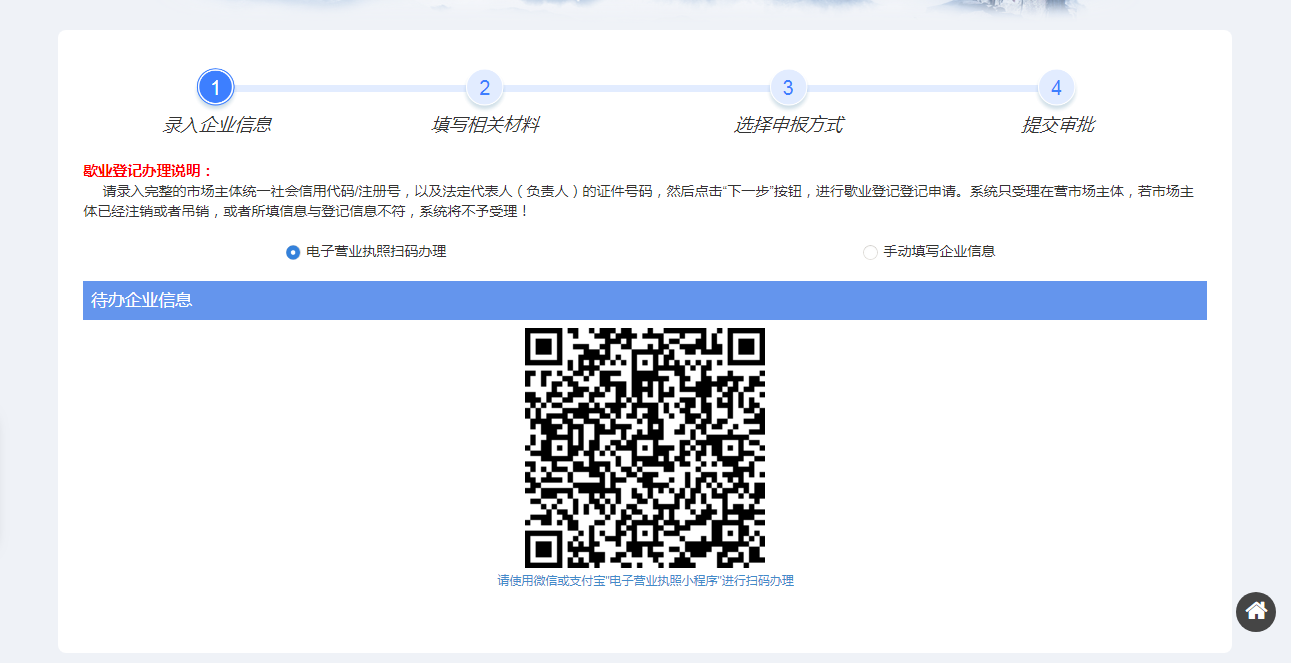
Task: Click the 提交审批 step label
Action: pos(1057,125)
